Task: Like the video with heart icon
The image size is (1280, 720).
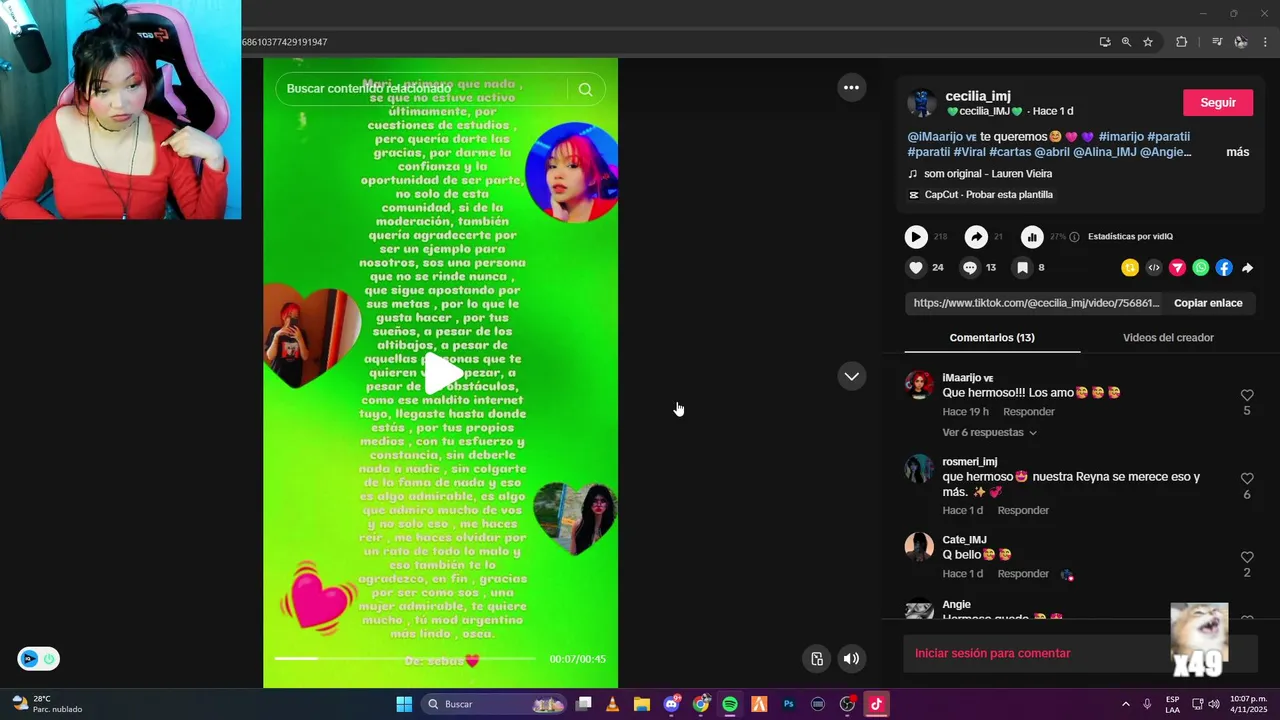Action: click(916, 268)
